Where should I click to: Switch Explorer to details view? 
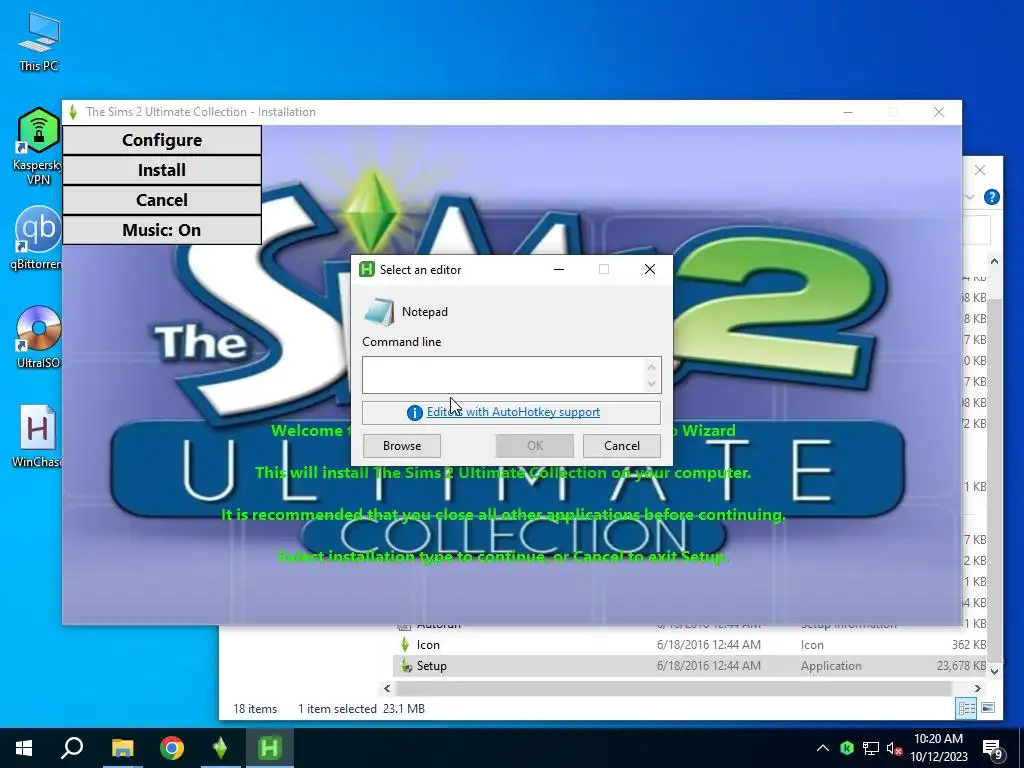967,709
